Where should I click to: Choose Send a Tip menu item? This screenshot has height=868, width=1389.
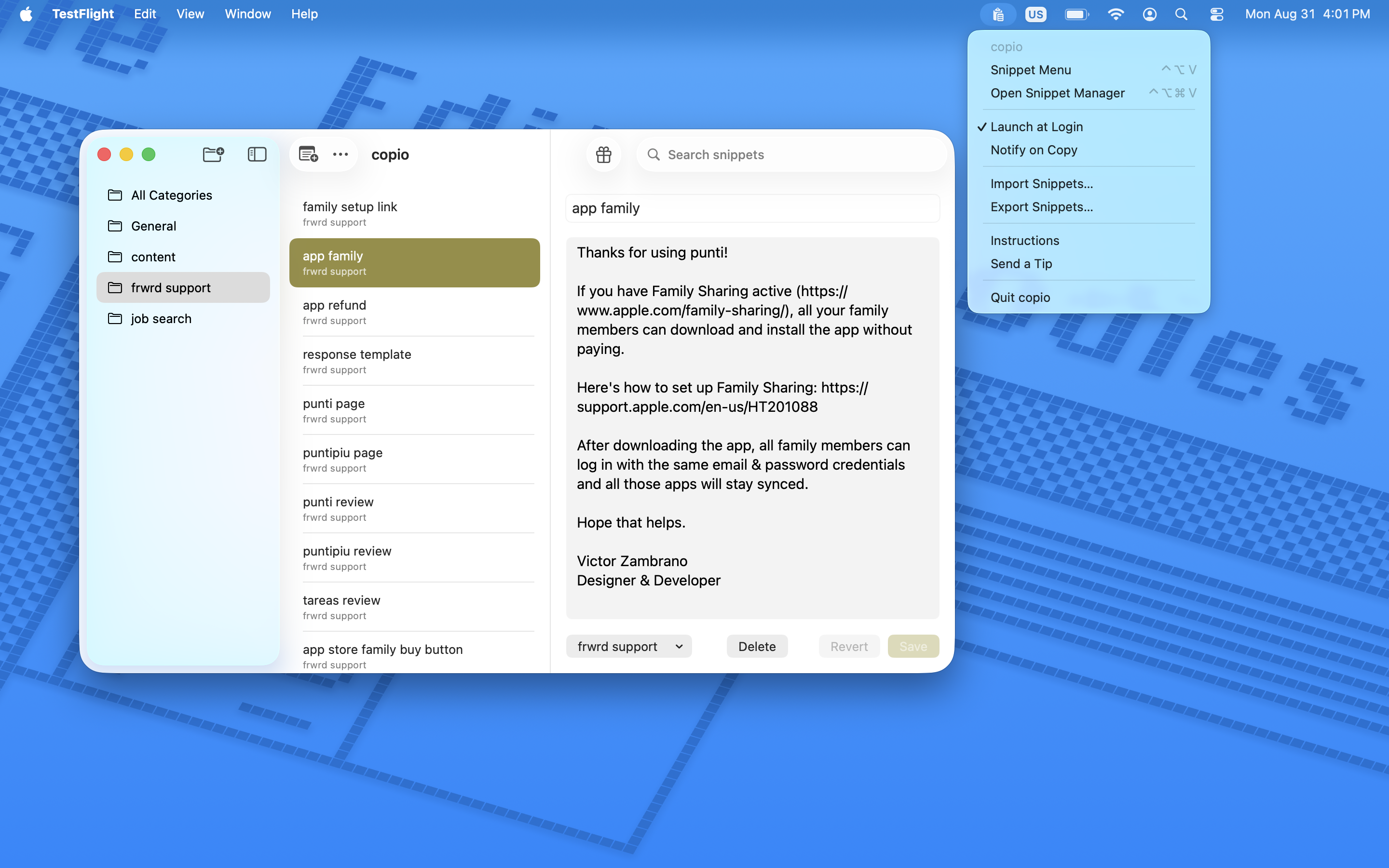click(1088, 263)
